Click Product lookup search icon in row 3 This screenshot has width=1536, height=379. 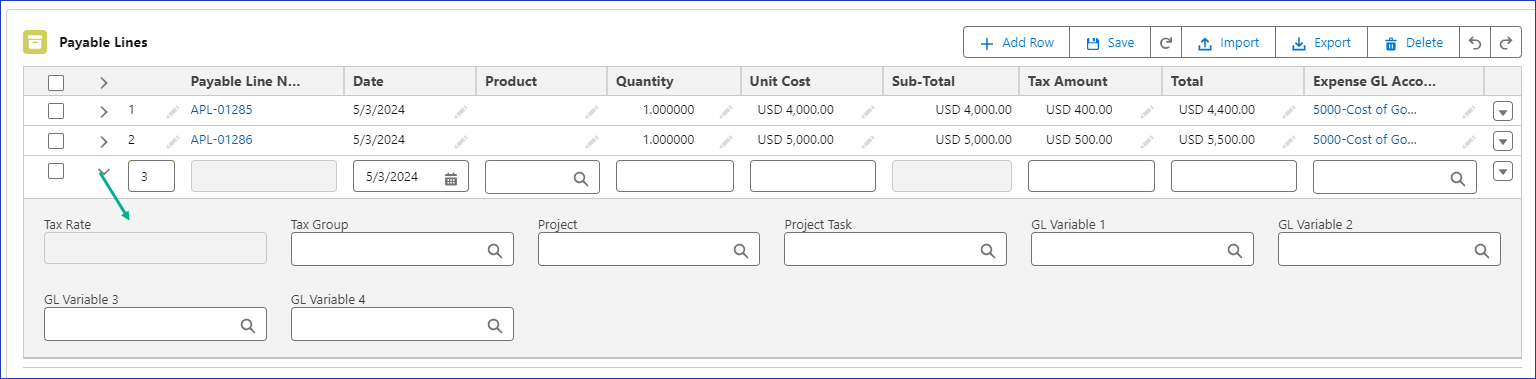(580, 178)
